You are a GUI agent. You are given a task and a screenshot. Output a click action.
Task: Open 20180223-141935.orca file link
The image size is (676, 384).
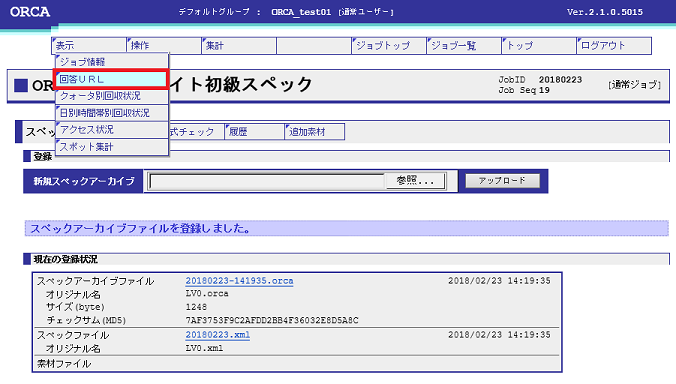click(x=239, y=281)
